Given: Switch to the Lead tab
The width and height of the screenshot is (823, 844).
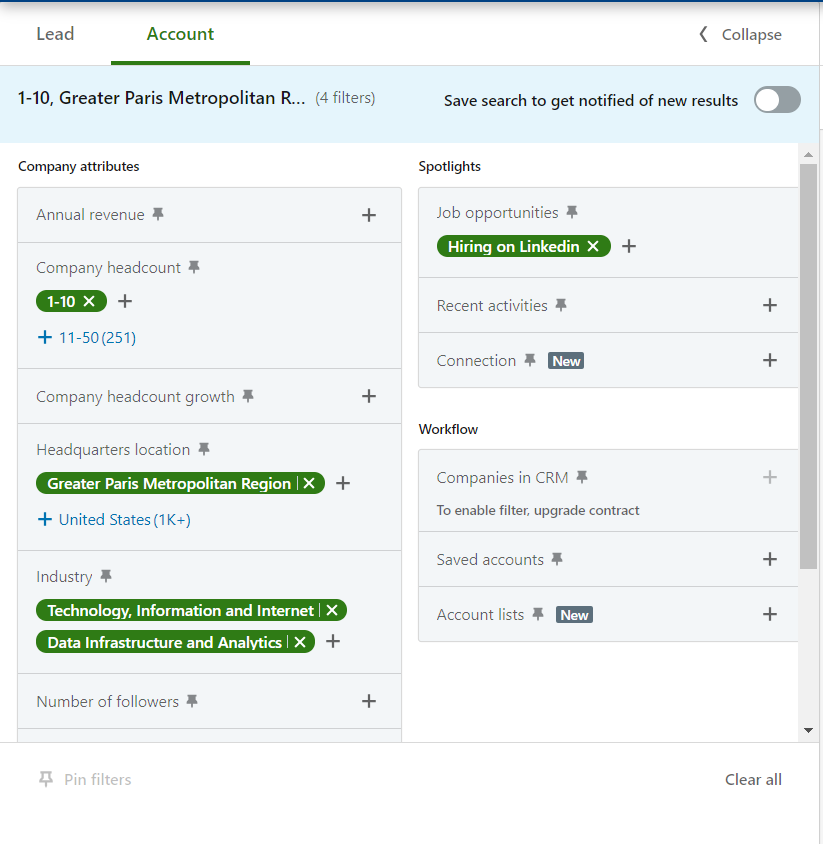Looking at the screenshot, I should click(x=55, y=34).
